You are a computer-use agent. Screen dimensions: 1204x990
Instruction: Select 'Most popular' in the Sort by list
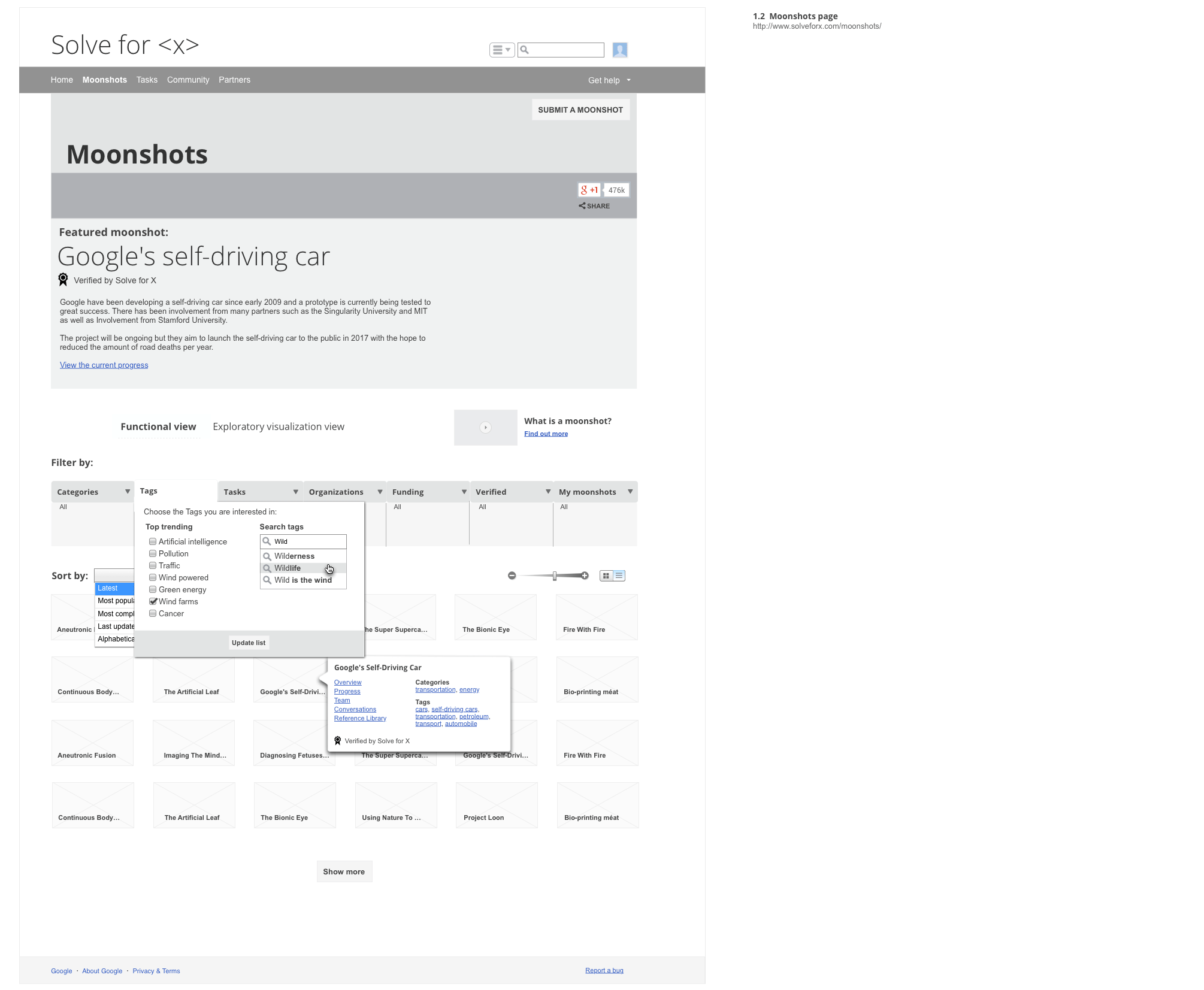pos(116,601)
